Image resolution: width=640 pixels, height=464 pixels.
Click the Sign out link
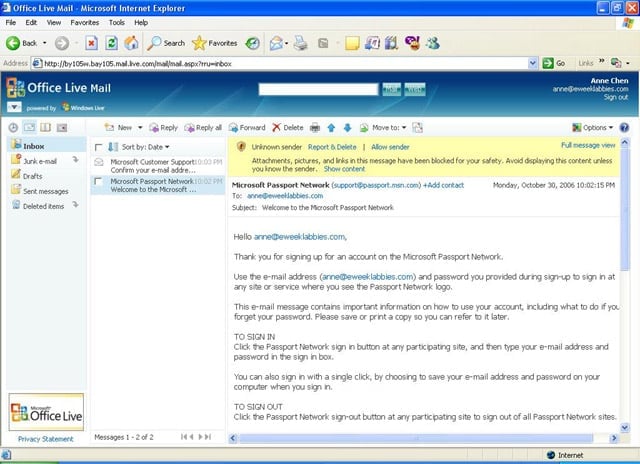(616, 97)
